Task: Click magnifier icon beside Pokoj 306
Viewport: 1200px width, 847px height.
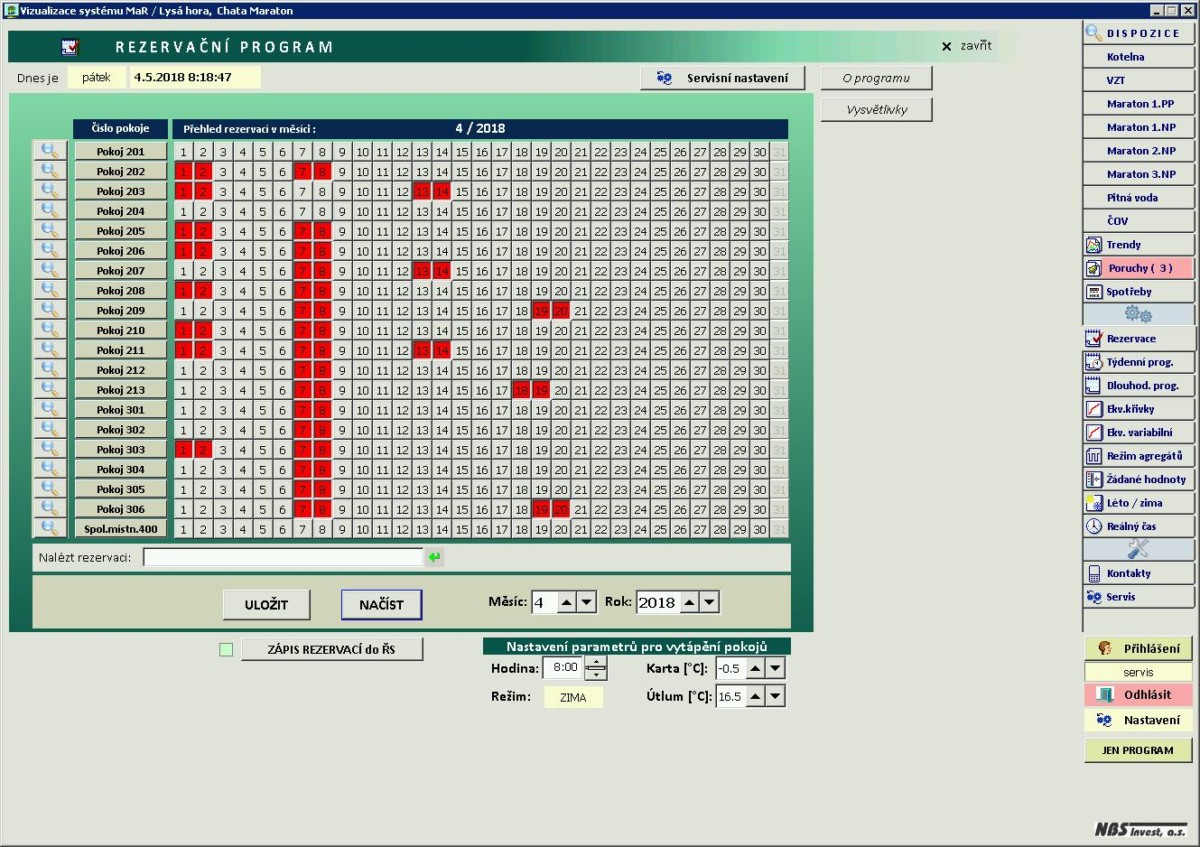Action: click(x=48, y=509)
